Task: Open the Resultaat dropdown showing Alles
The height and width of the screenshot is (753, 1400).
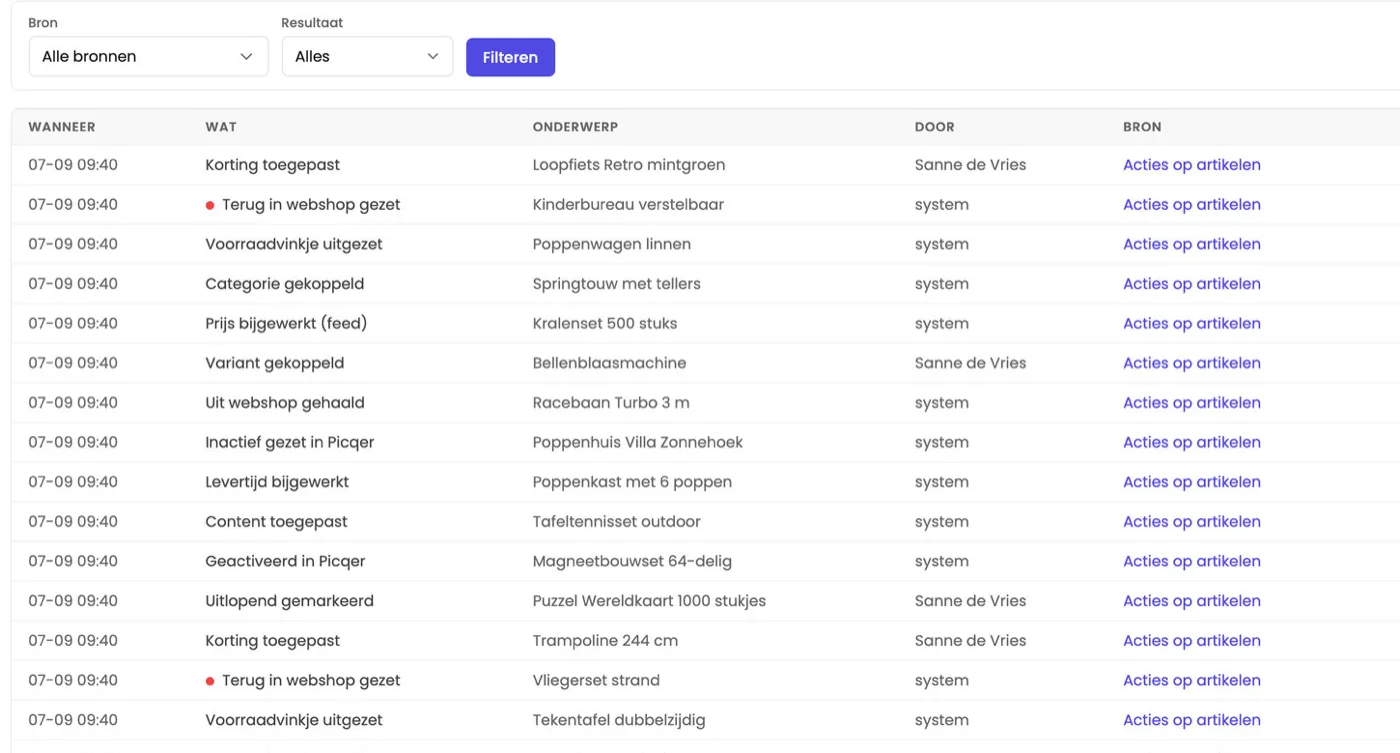Action: click(x=367, y=57)
